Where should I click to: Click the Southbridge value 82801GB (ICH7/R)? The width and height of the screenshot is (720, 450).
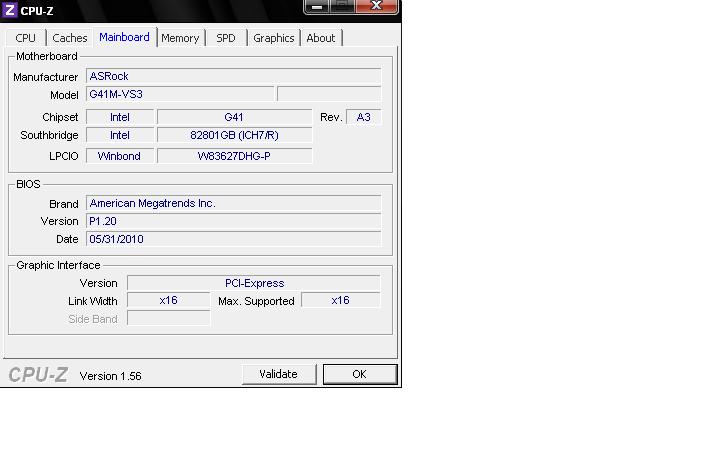tap(234, 135)
